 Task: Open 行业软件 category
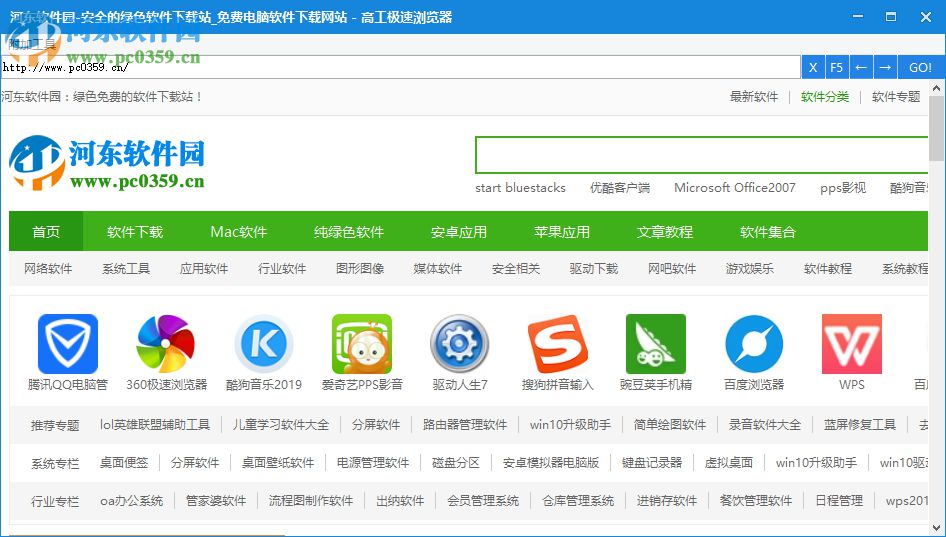pos(282,268)
